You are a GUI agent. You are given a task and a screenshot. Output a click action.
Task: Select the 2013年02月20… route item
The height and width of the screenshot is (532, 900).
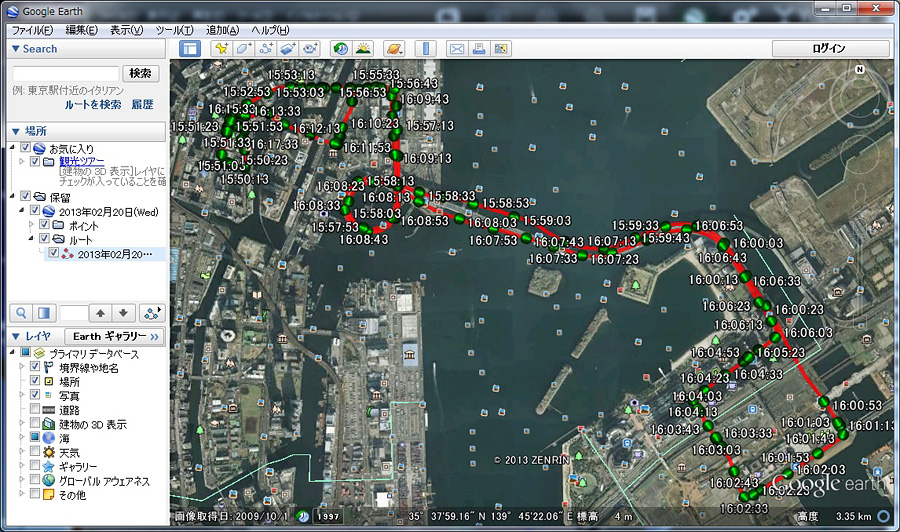pyautogui.click(x=104, y=254)
